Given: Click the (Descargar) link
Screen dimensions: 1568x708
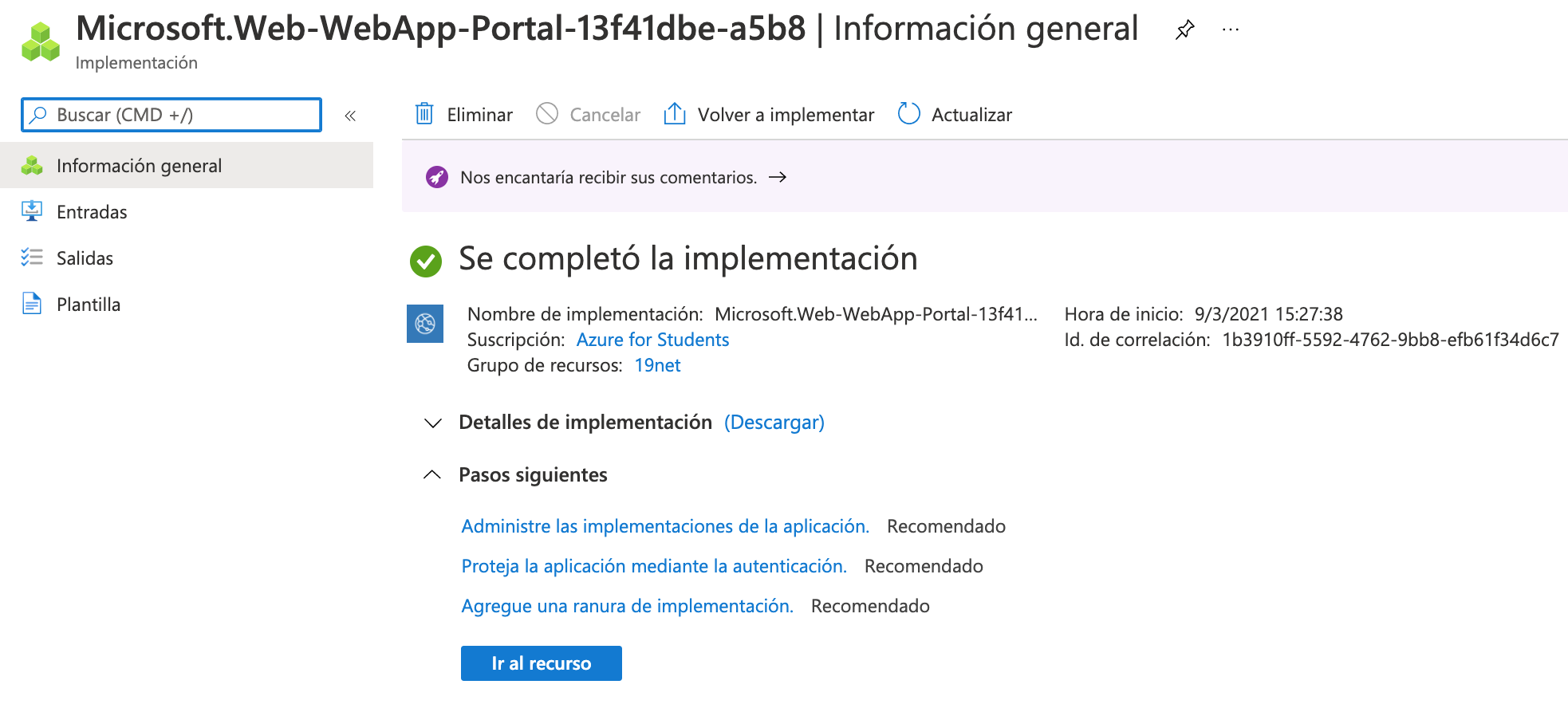Looking at the screenshot, I should pyautogui.click(x=774, y=423).
